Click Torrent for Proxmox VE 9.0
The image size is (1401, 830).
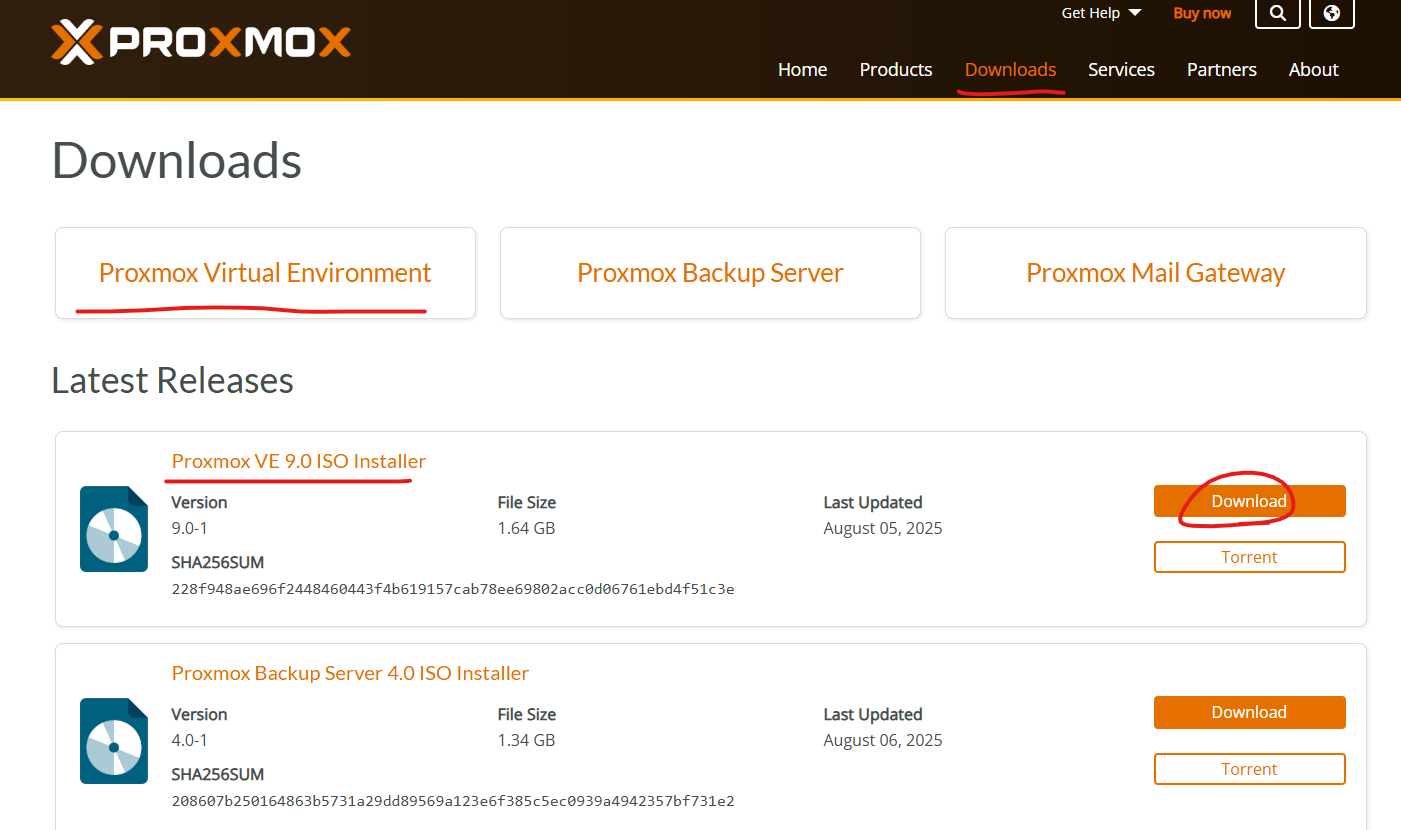click(x=1249, y=557)
